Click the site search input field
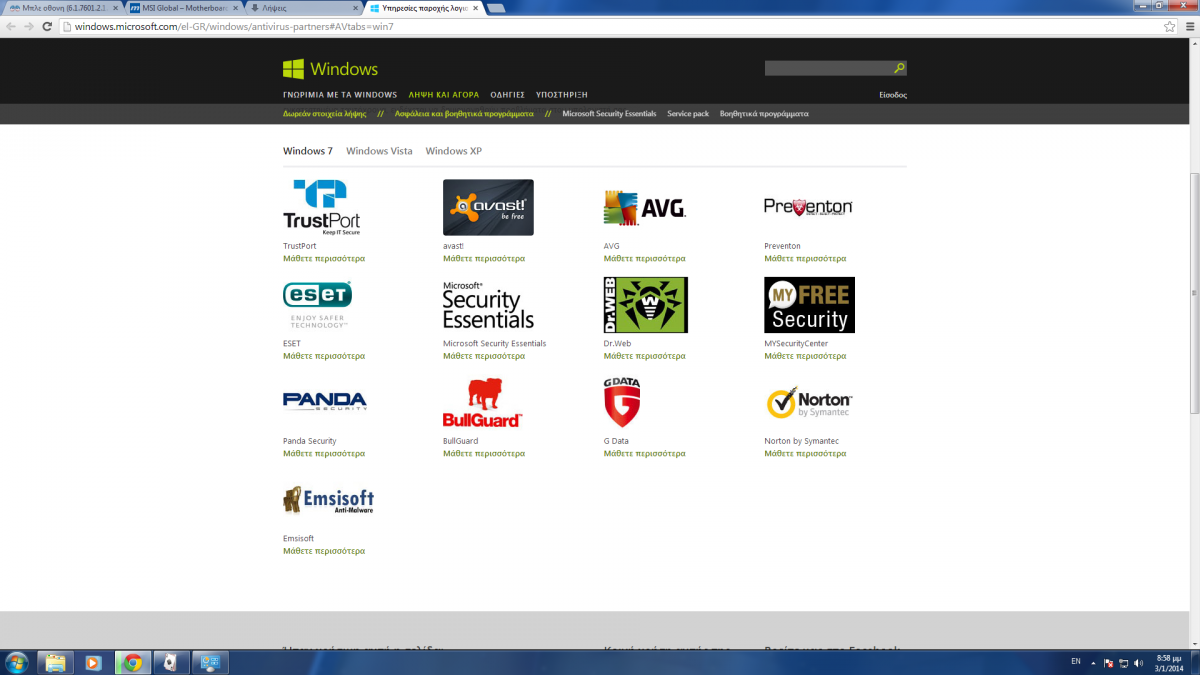 click(828, 68)
